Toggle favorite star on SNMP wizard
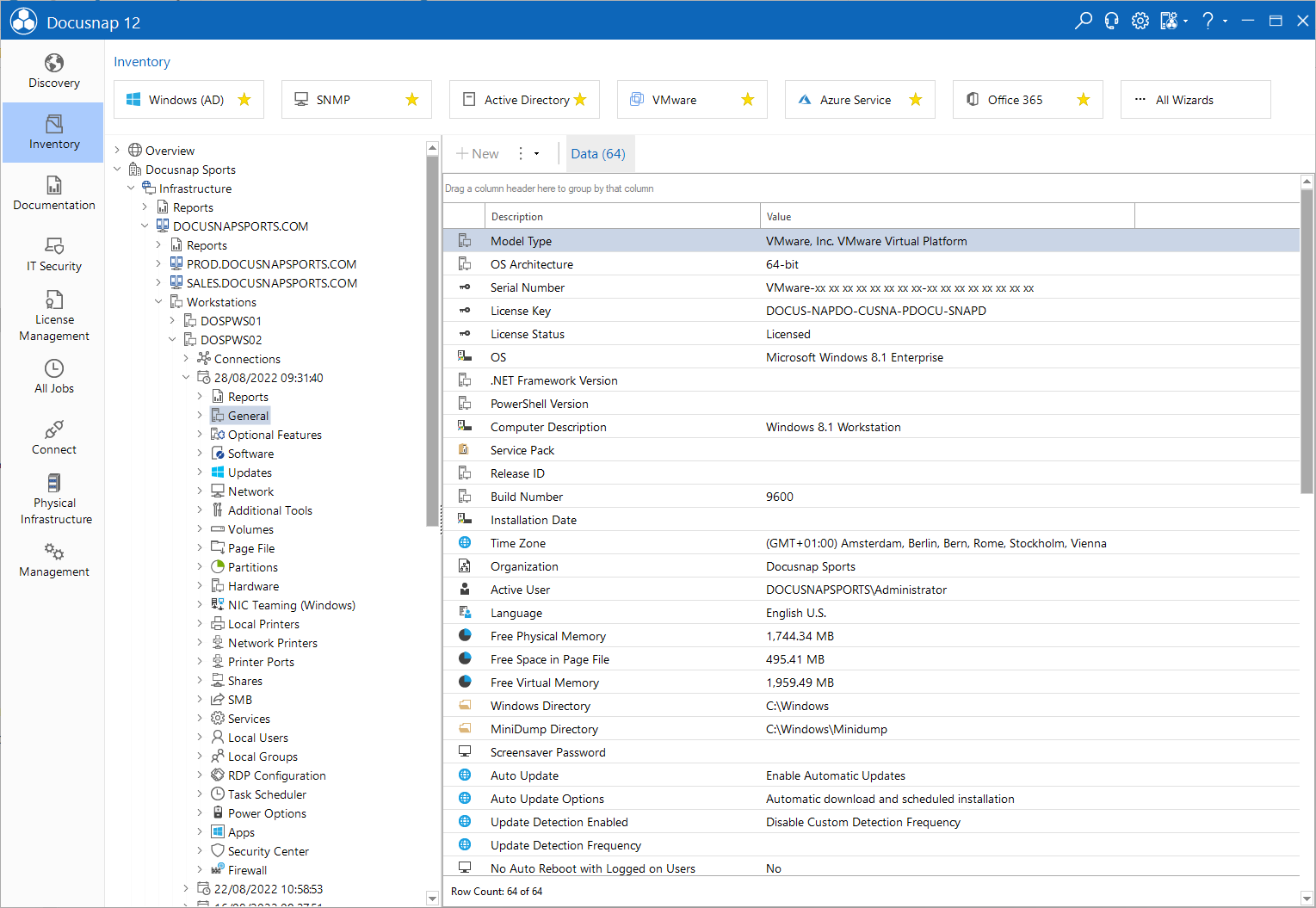 (x=412, y=100)
